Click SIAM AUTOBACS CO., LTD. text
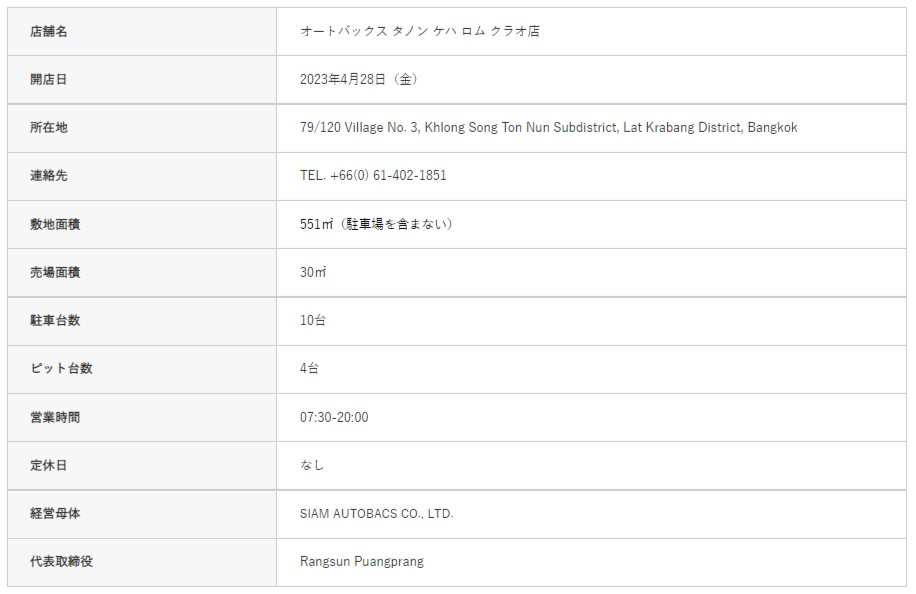This screenshot has height=594, width=916. pos(376,513)
